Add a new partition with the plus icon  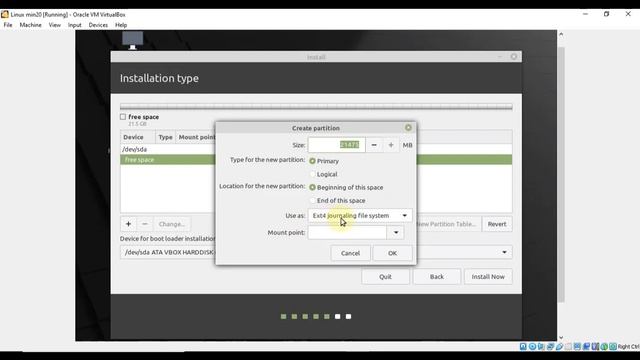(x=128, y=224)
